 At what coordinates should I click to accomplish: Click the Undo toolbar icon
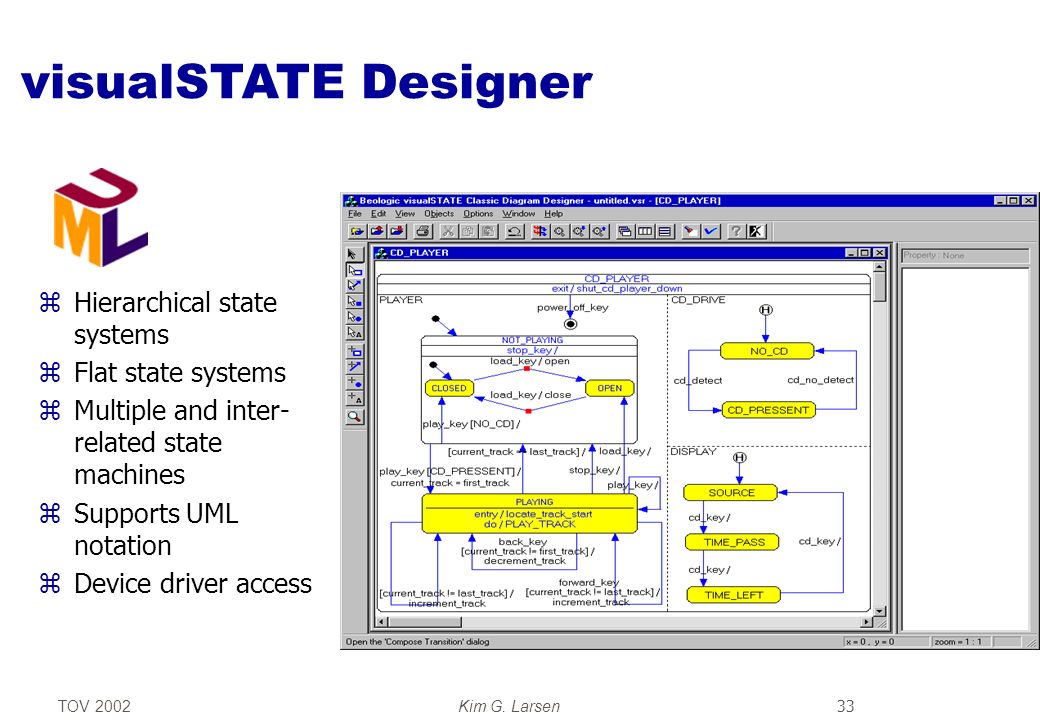point(513,231)
